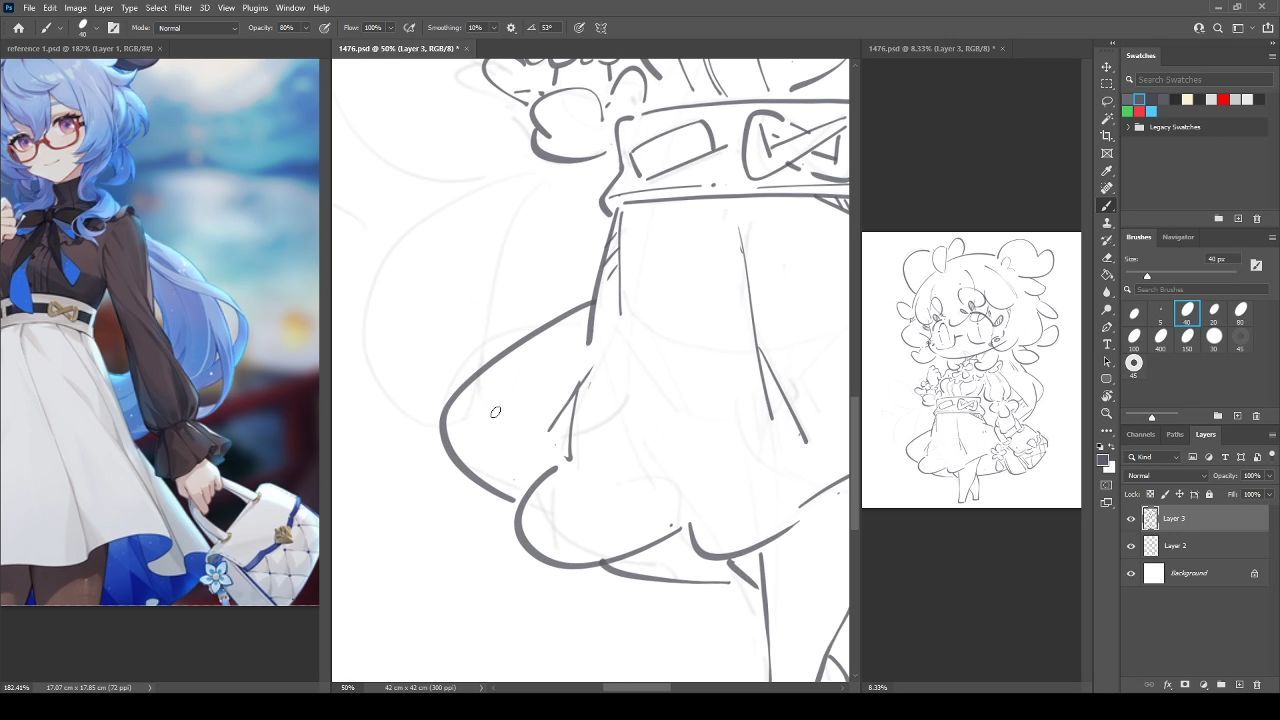The image size is (1280, 720).
Task: Select the Zoom tool
Action: point(1106,413)
